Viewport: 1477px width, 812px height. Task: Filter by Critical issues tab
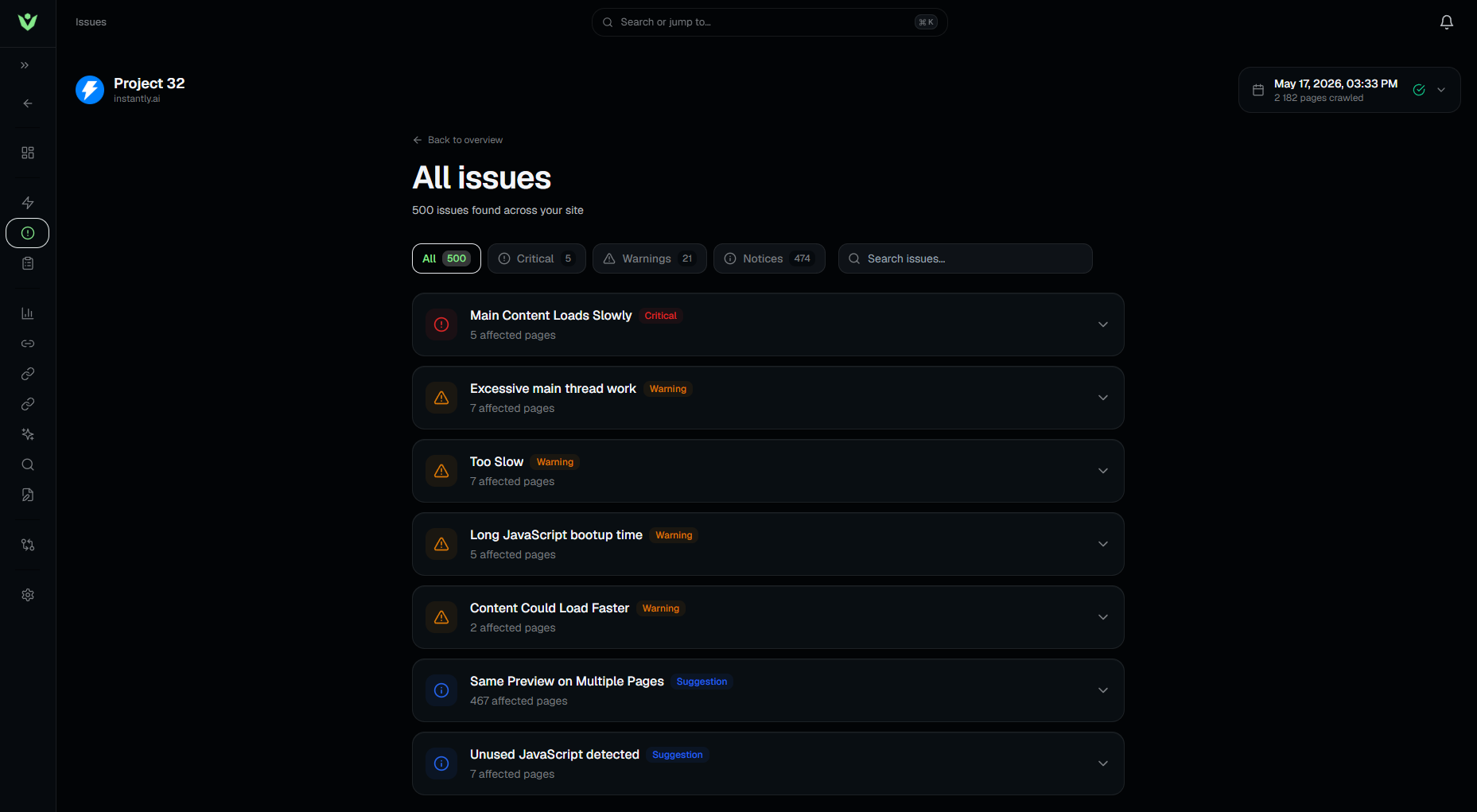tap(537, 258)
